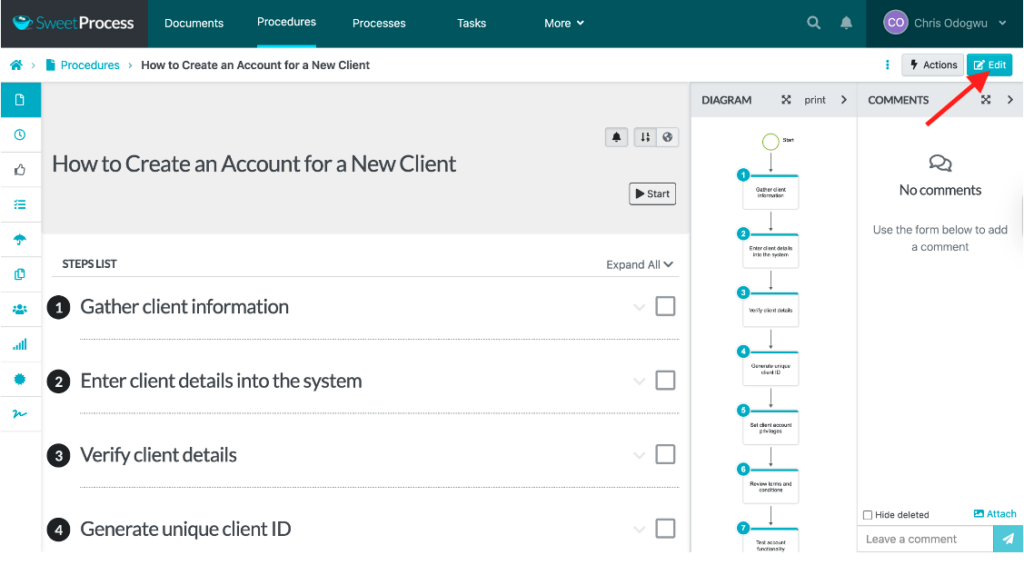Click the Start procedure button
Viewport: 1024px width, 565px height.
pyautogui.click(x=652, y=193)
